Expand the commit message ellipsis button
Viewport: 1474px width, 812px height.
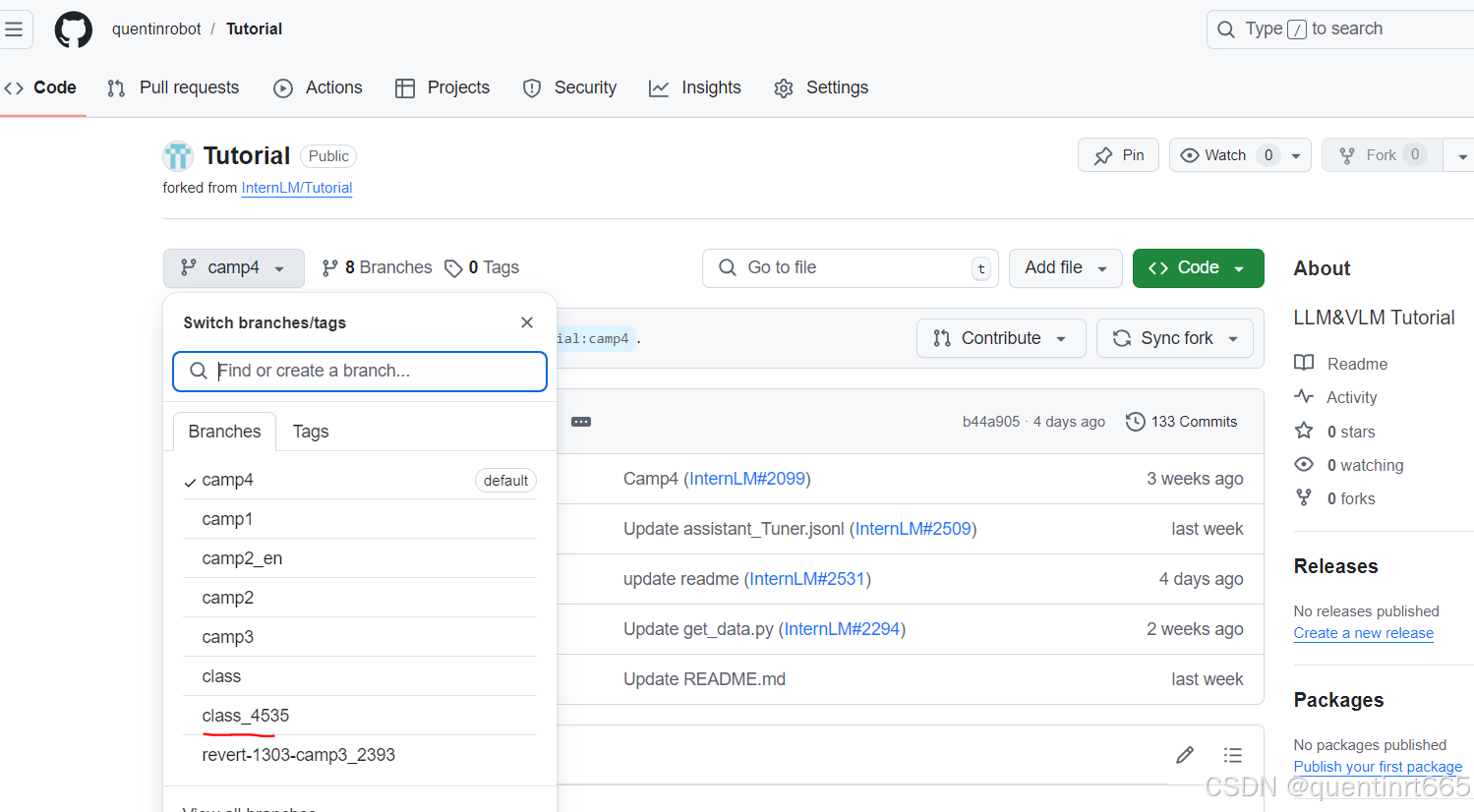pyautogui.click(x=581, y=422)
